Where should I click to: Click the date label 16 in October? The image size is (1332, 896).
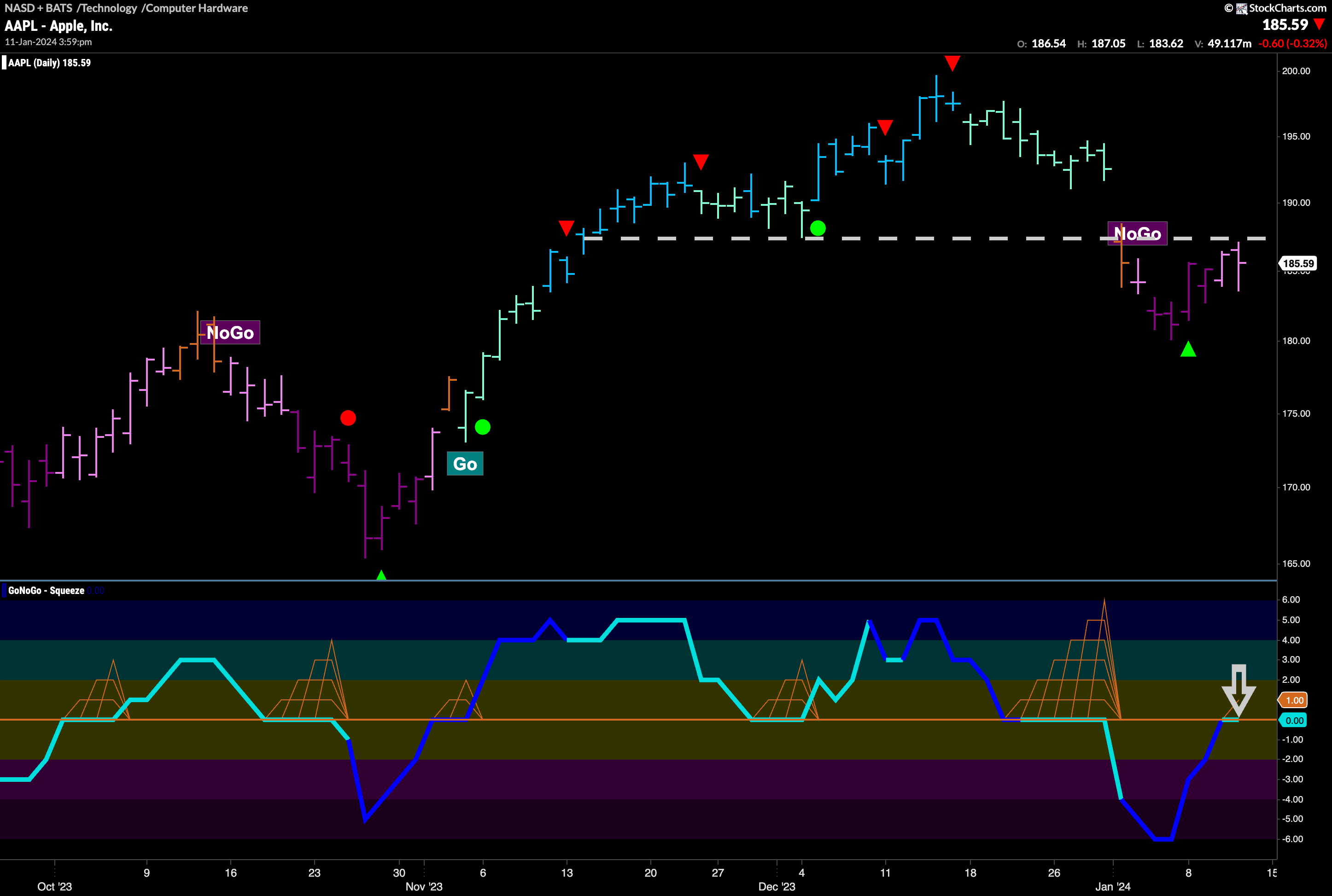click(x=230, y=873)
